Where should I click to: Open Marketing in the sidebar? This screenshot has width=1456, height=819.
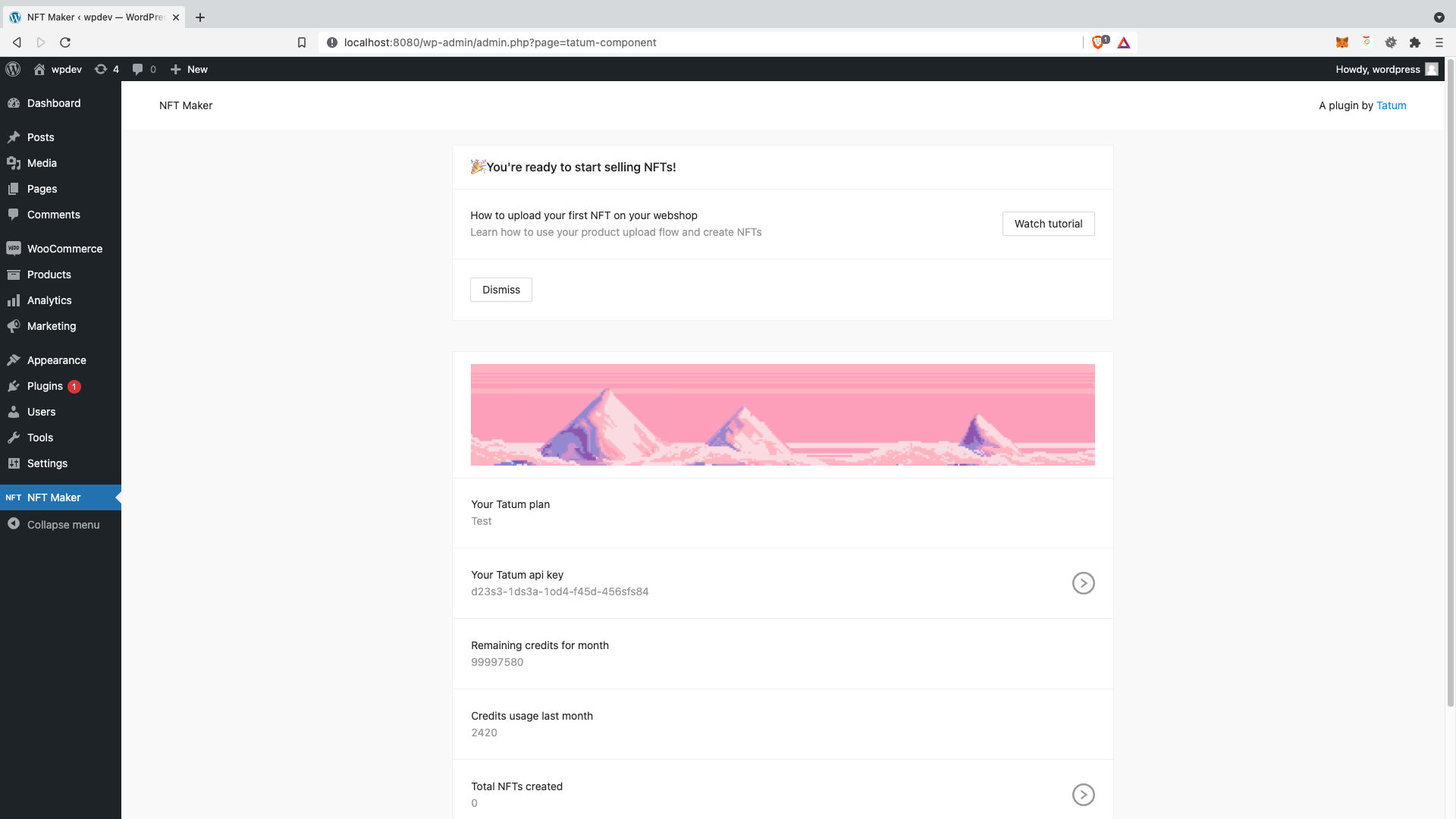click(x=61, y=326)
